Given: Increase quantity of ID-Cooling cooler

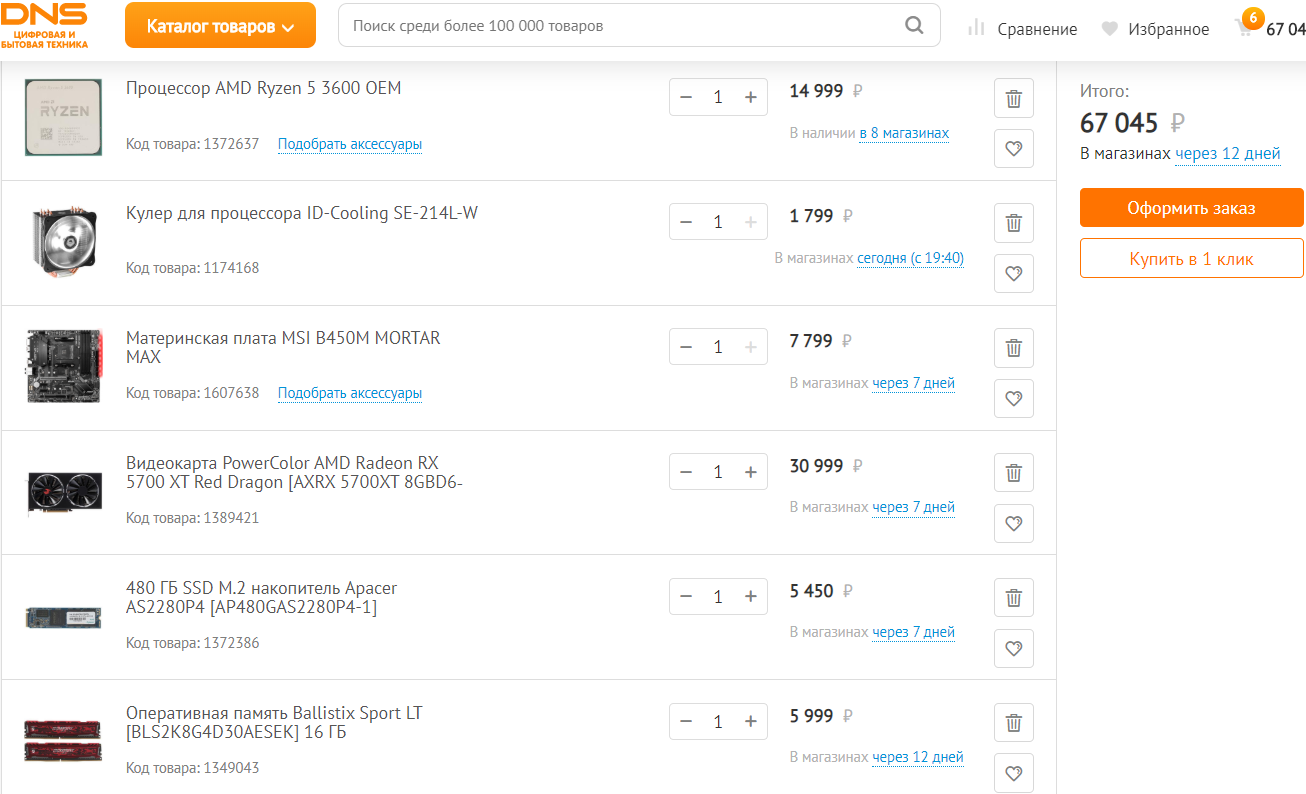Looking at the screenshot, I should (751, 222).
